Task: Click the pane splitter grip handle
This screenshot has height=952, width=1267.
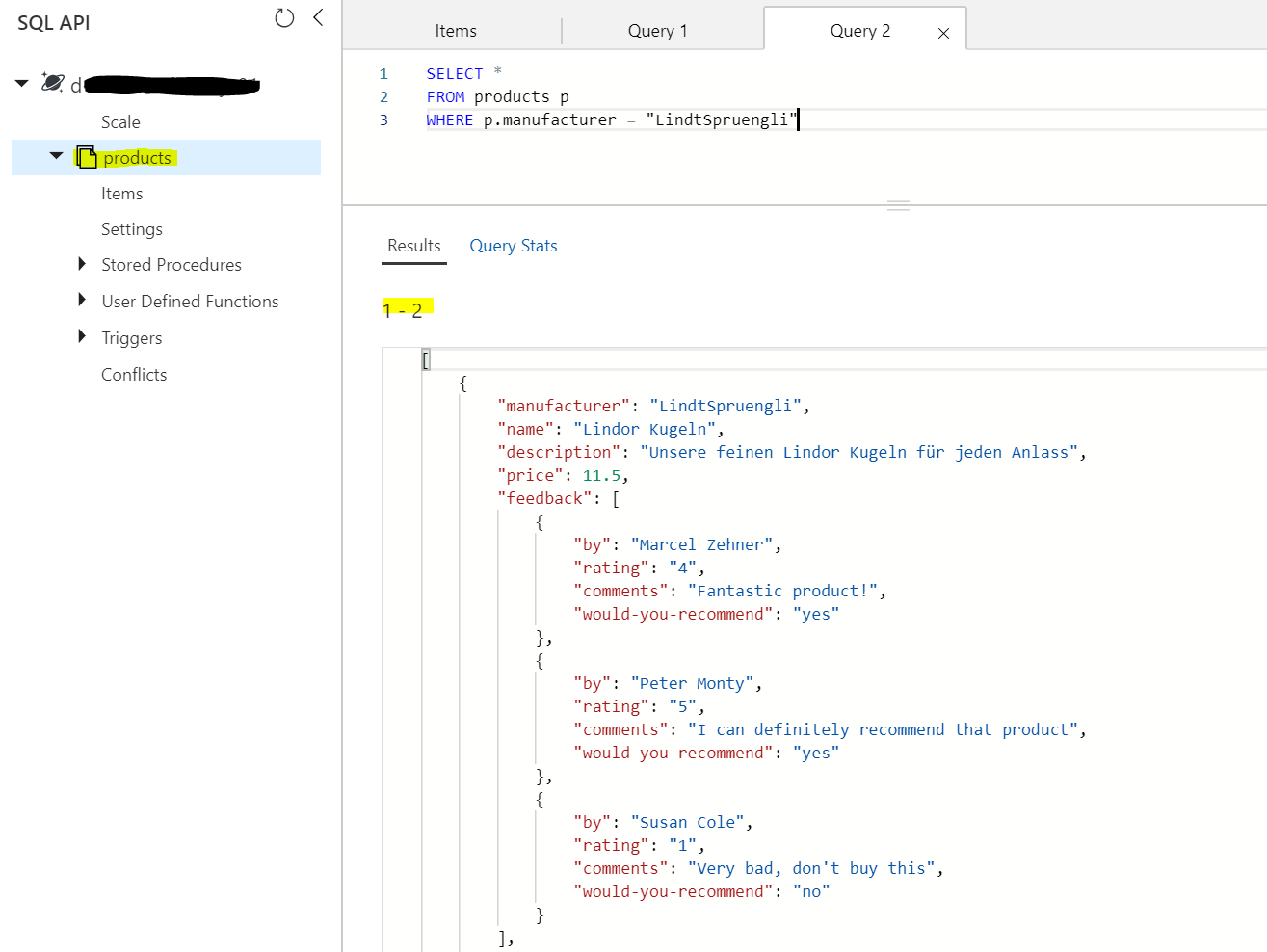Action: coord(898,205)
